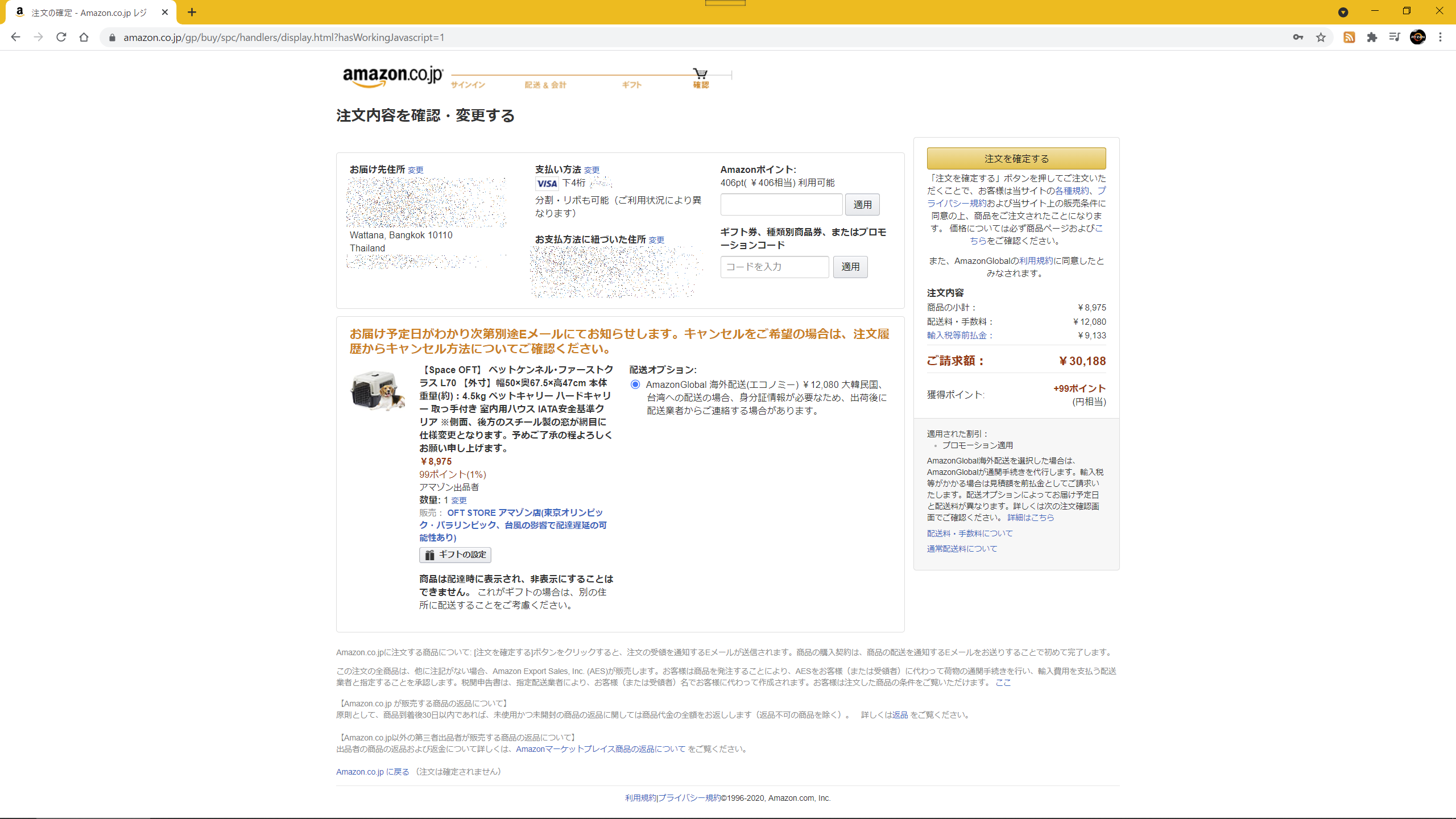Click shipping fee ￥12,080 in summary

(1089, 322)
